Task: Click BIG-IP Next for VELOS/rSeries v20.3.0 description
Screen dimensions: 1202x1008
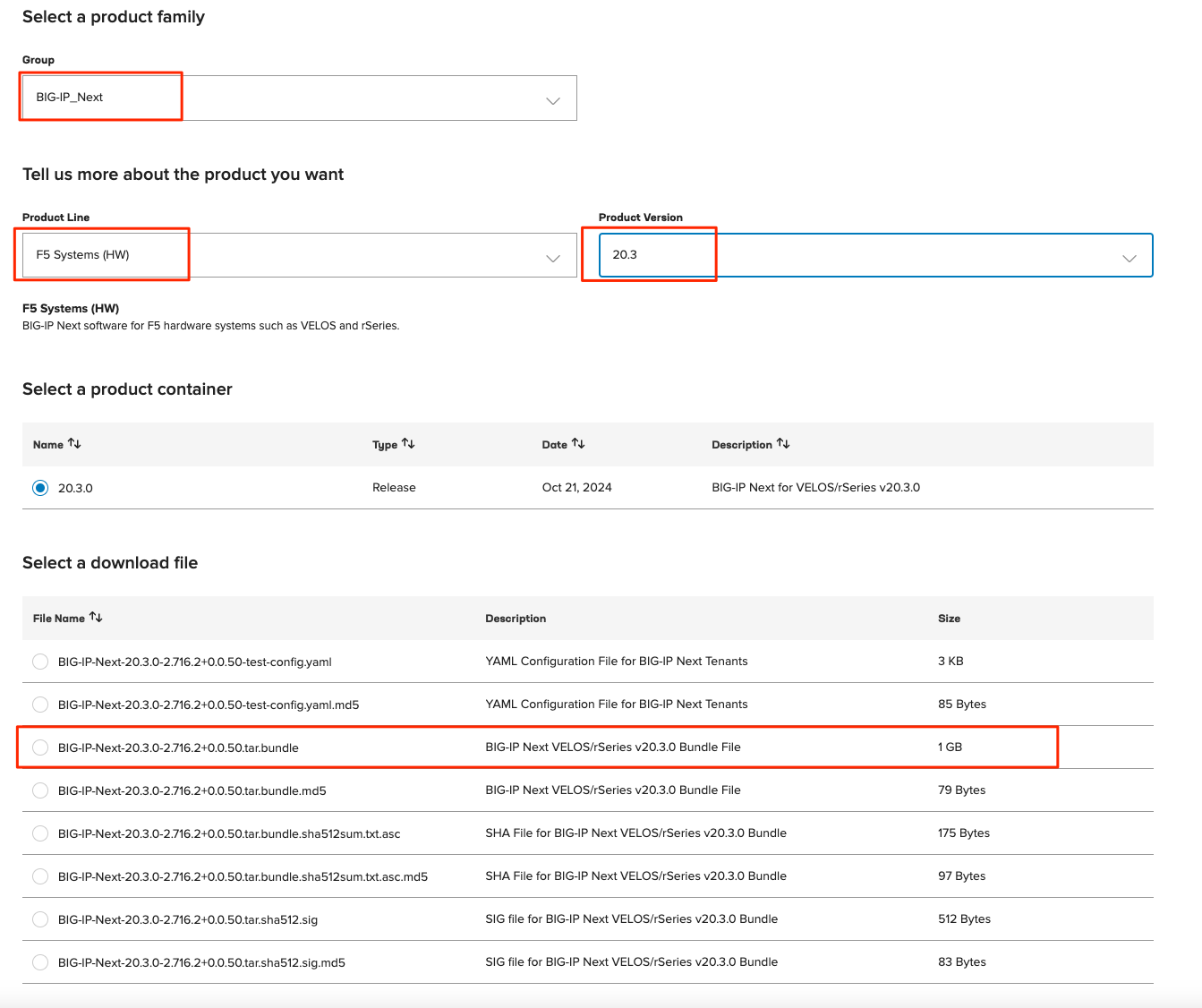Action: [x=815, y=488]
